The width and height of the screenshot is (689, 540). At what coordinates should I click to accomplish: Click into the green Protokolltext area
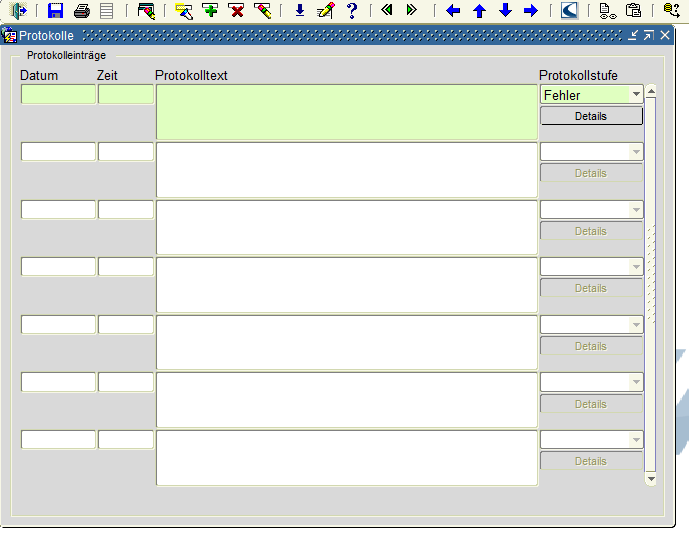(346, 112)
